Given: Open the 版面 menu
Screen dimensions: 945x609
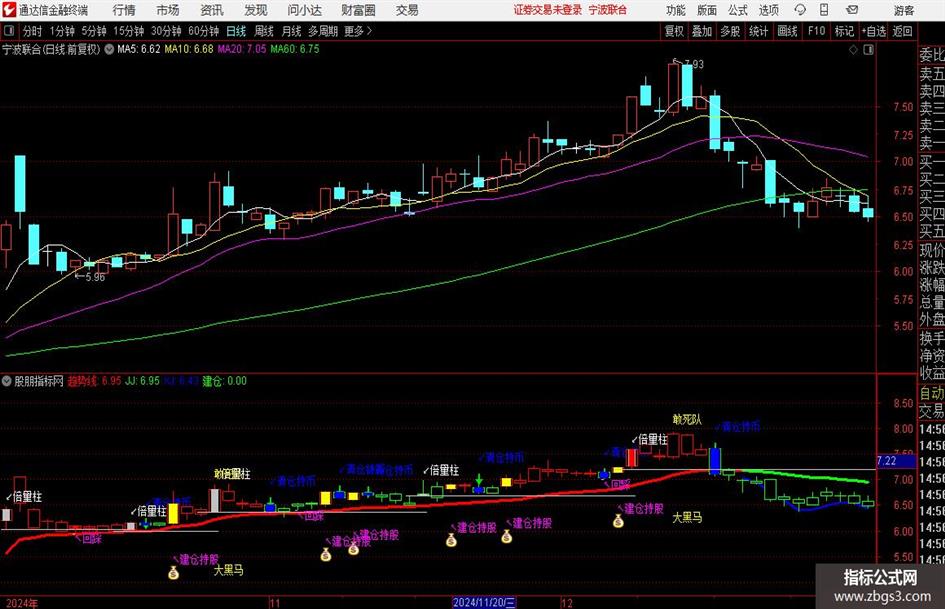Looking at the screenshot, I should tap(707, 10).
